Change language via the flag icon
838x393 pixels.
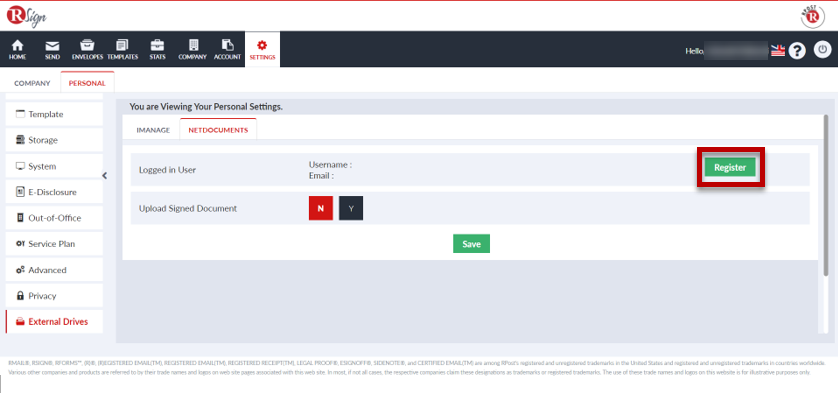coord(778,51)
